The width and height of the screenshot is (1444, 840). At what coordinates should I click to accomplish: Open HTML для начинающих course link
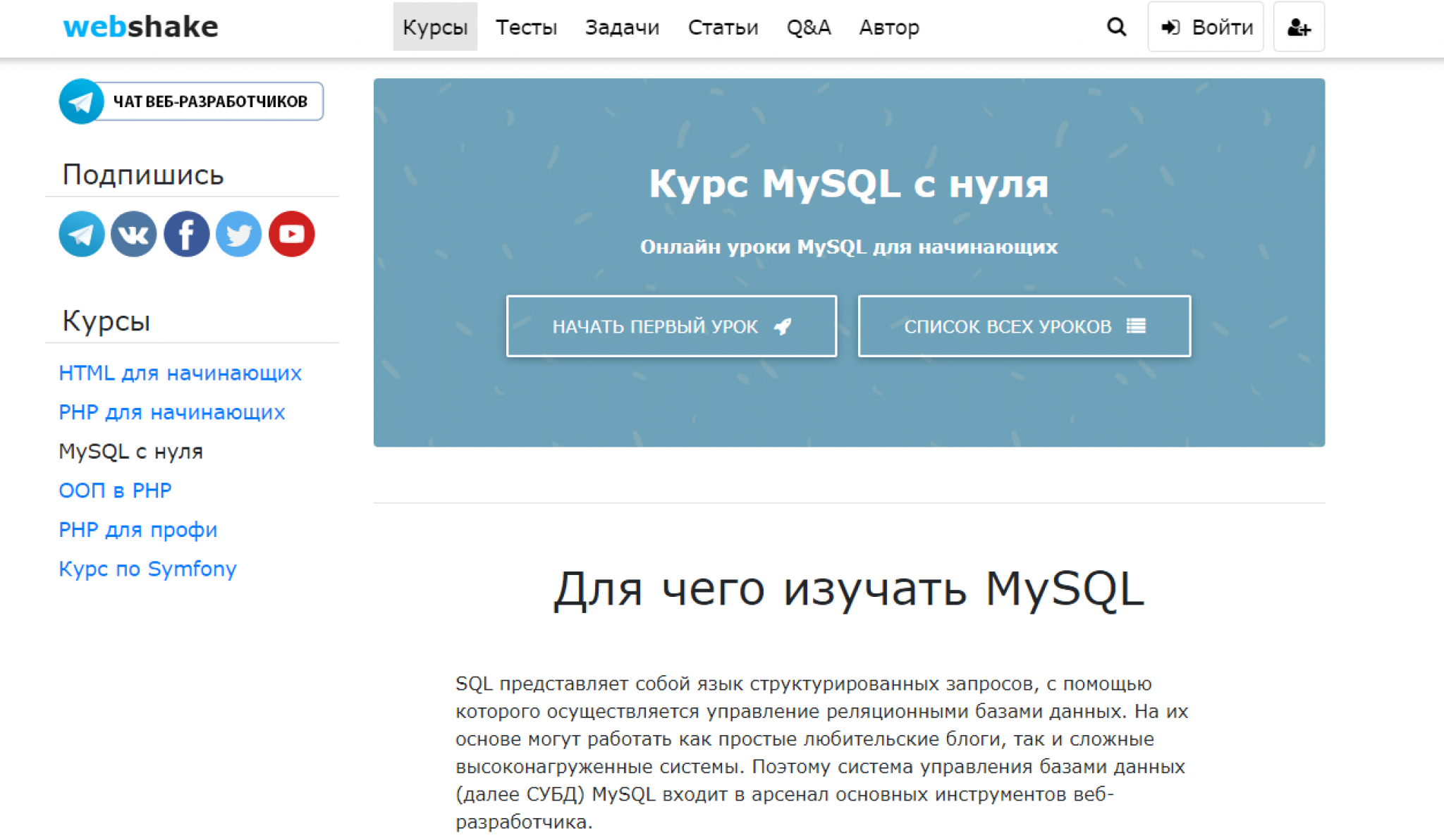click(x=180, y=373)
